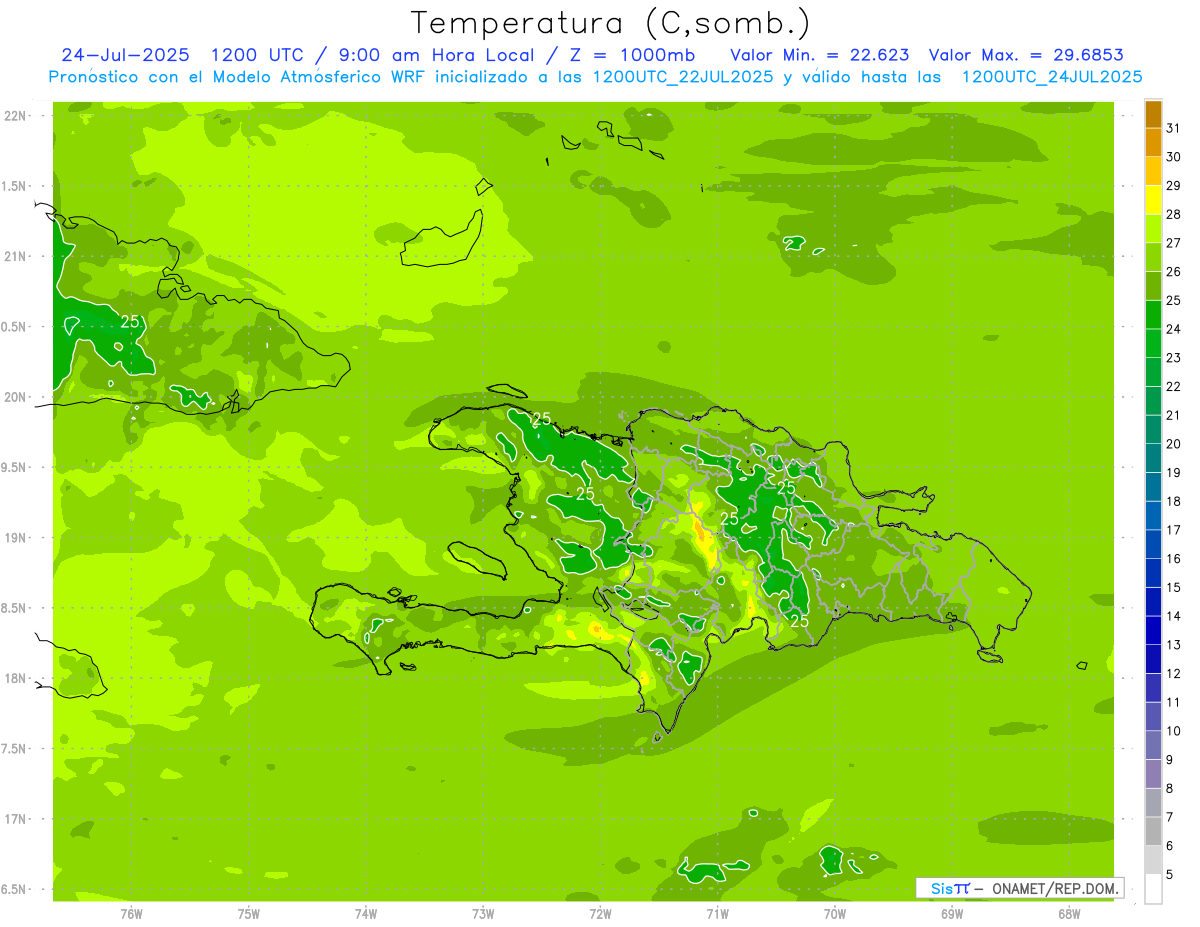Click the 19N latitude axis label
This screenshot has height=927, width=1200.
17,538
